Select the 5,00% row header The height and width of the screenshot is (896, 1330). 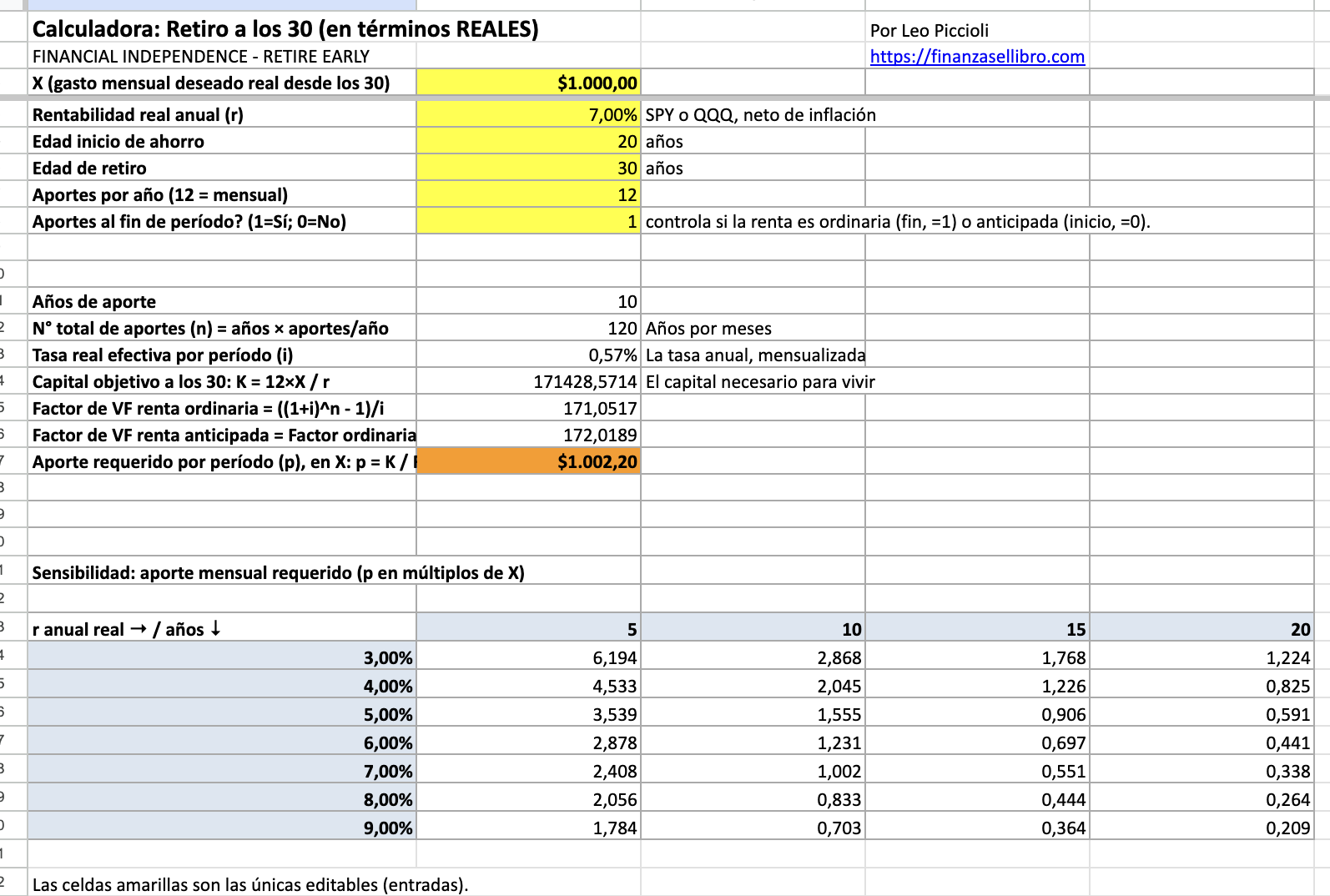click(x=222, y=713)
